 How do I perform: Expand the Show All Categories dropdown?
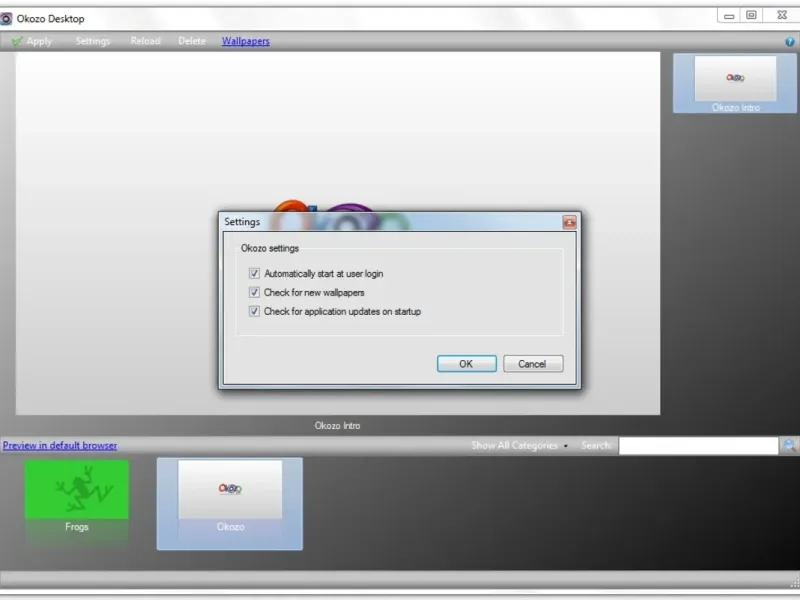(x=519, y=445)
